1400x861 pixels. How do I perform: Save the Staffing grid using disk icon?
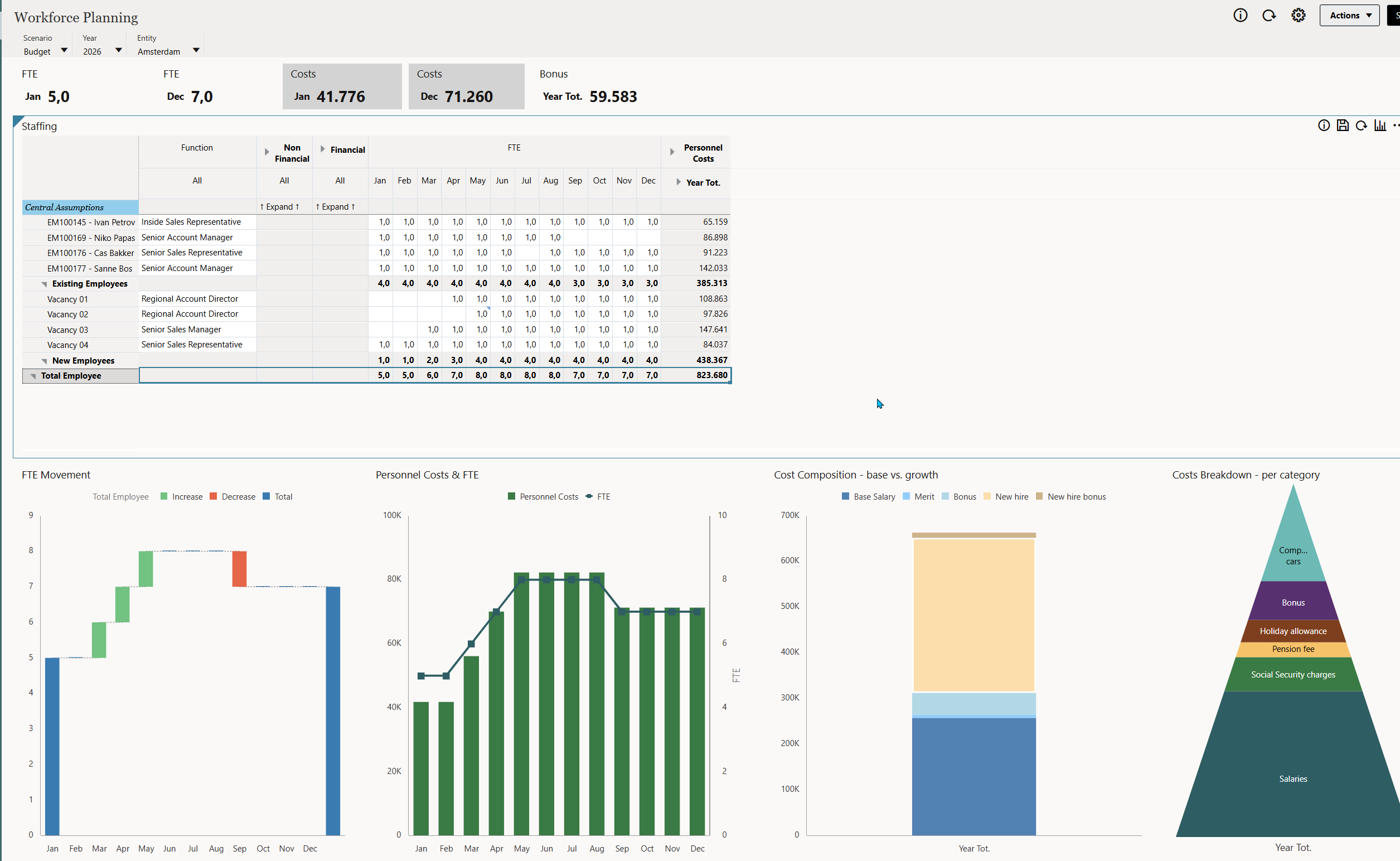tap(1343, 125)
